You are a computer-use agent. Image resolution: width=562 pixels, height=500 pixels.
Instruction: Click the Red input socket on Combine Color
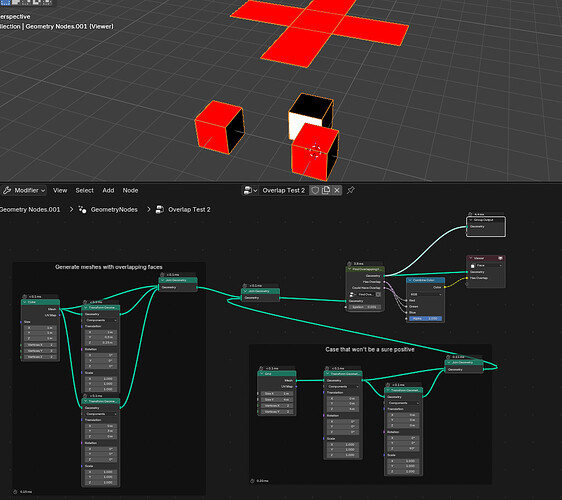click(406, 300)
